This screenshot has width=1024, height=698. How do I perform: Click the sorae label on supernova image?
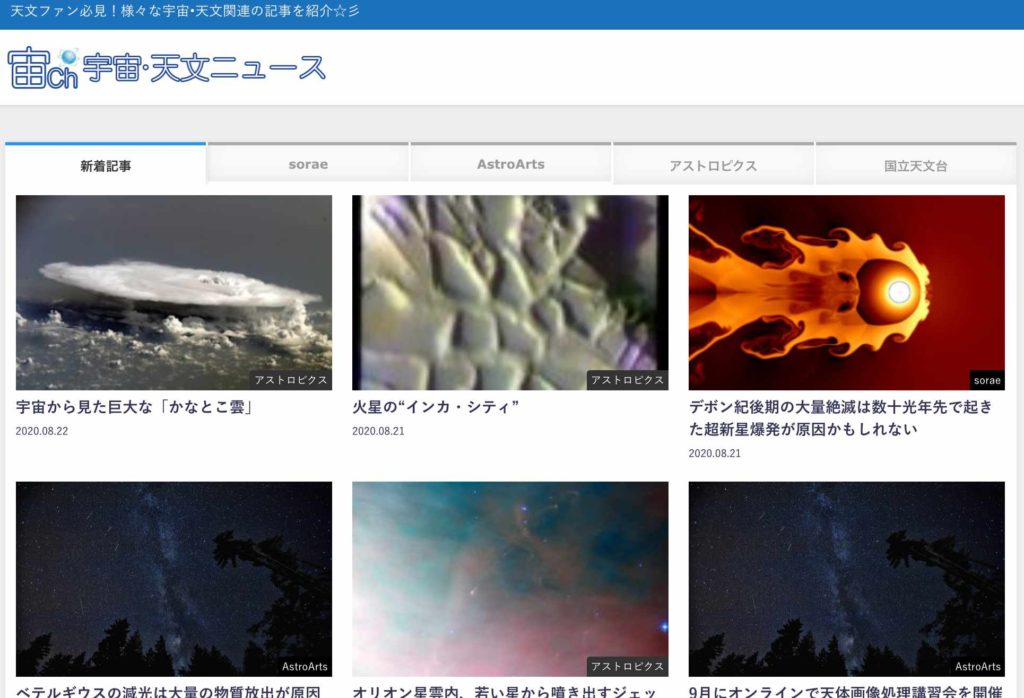click(x=986, y=380)
